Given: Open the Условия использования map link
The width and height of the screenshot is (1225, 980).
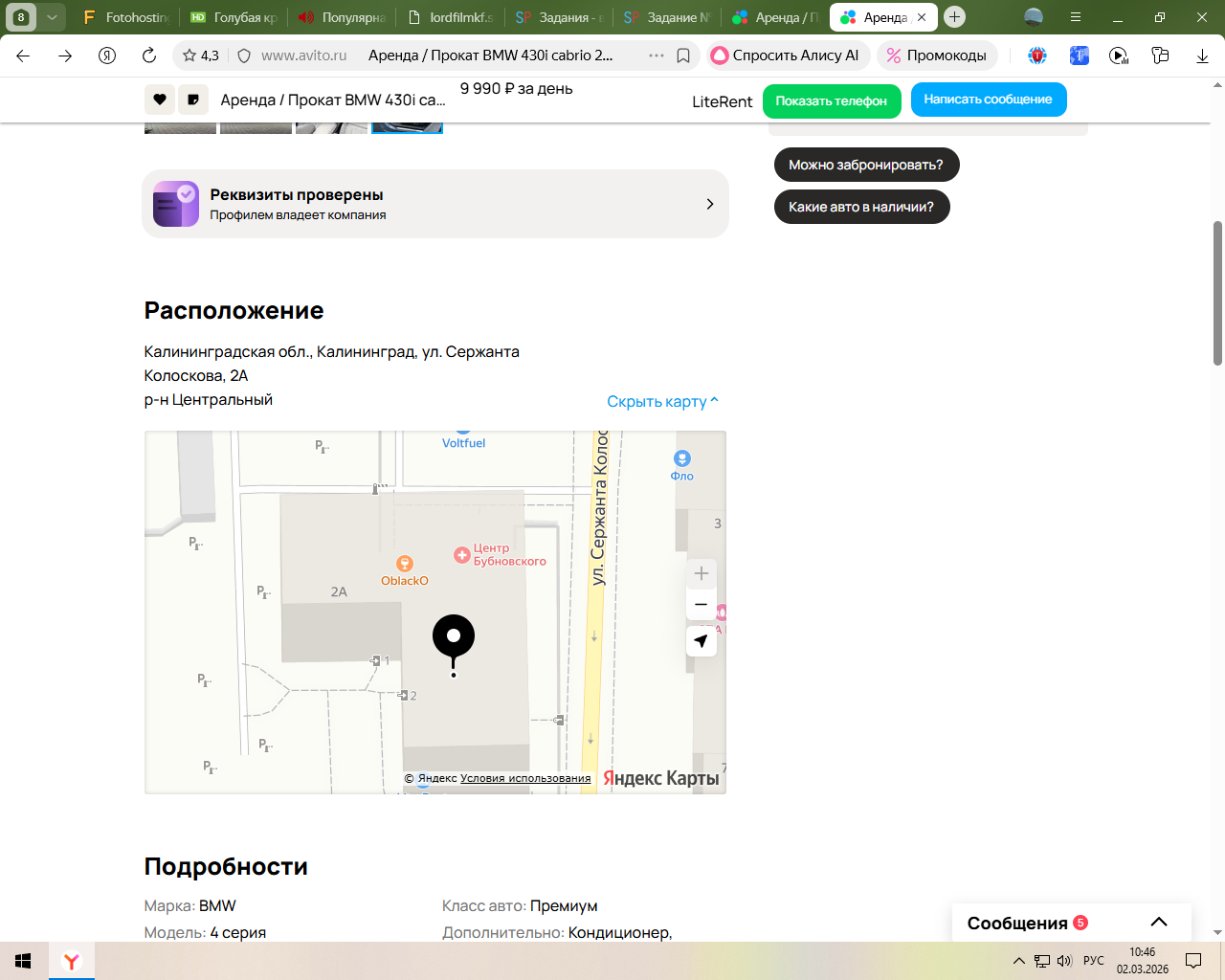Looking at the screenshot, I should click(x=525, y=778).
